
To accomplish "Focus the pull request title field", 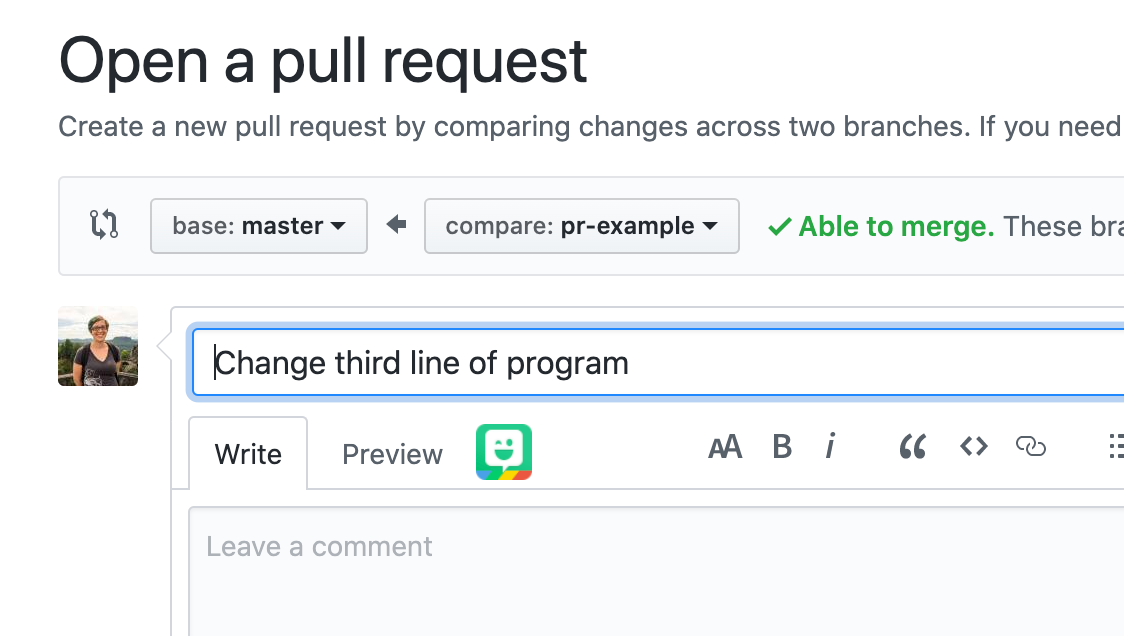I will pos(660,363).
